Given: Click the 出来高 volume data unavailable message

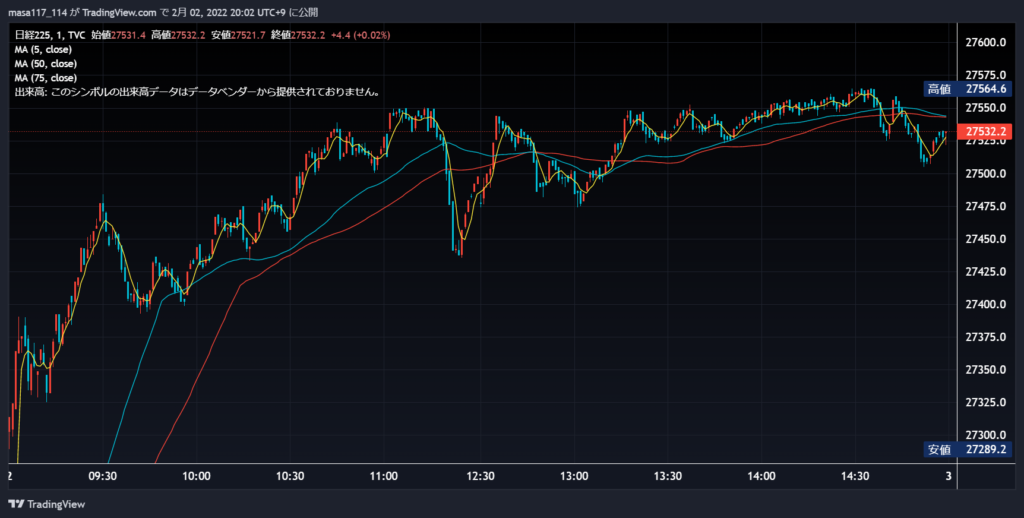Looking at the screenshot, I should click(197, 93).
